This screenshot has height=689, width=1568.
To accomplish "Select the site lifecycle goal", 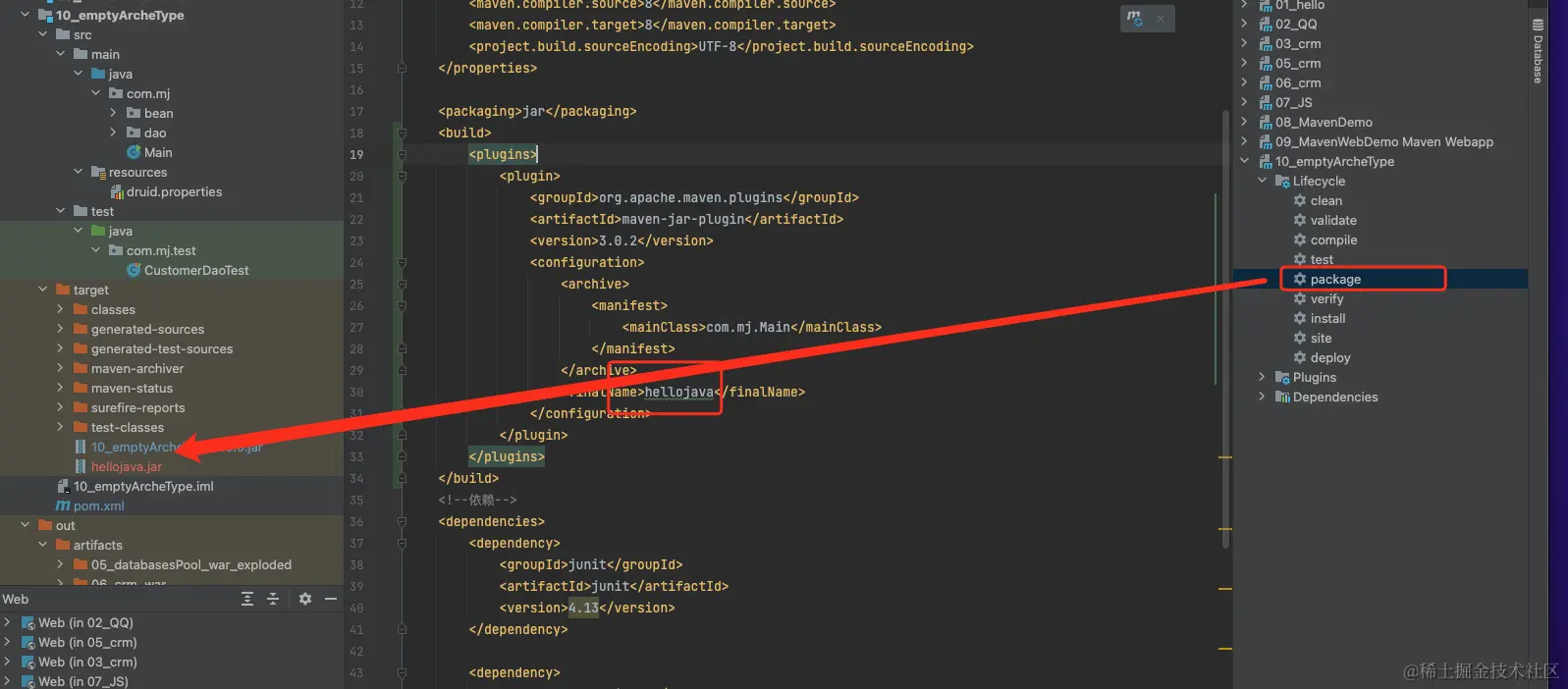I will coord(1321,339).
